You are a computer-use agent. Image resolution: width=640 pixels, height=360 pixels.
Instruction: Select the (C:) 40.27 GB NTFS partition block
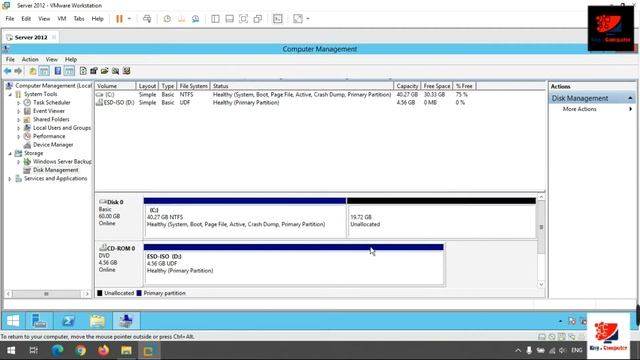[x=245, y=218]
